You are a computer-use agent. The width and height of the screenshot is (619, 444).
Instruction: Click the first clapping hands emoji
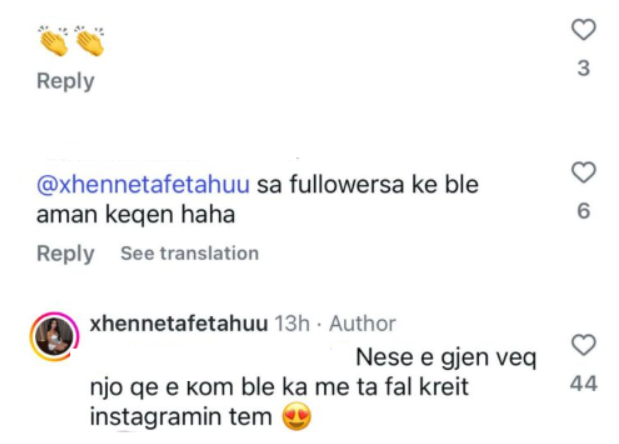[x=53, y=41]
